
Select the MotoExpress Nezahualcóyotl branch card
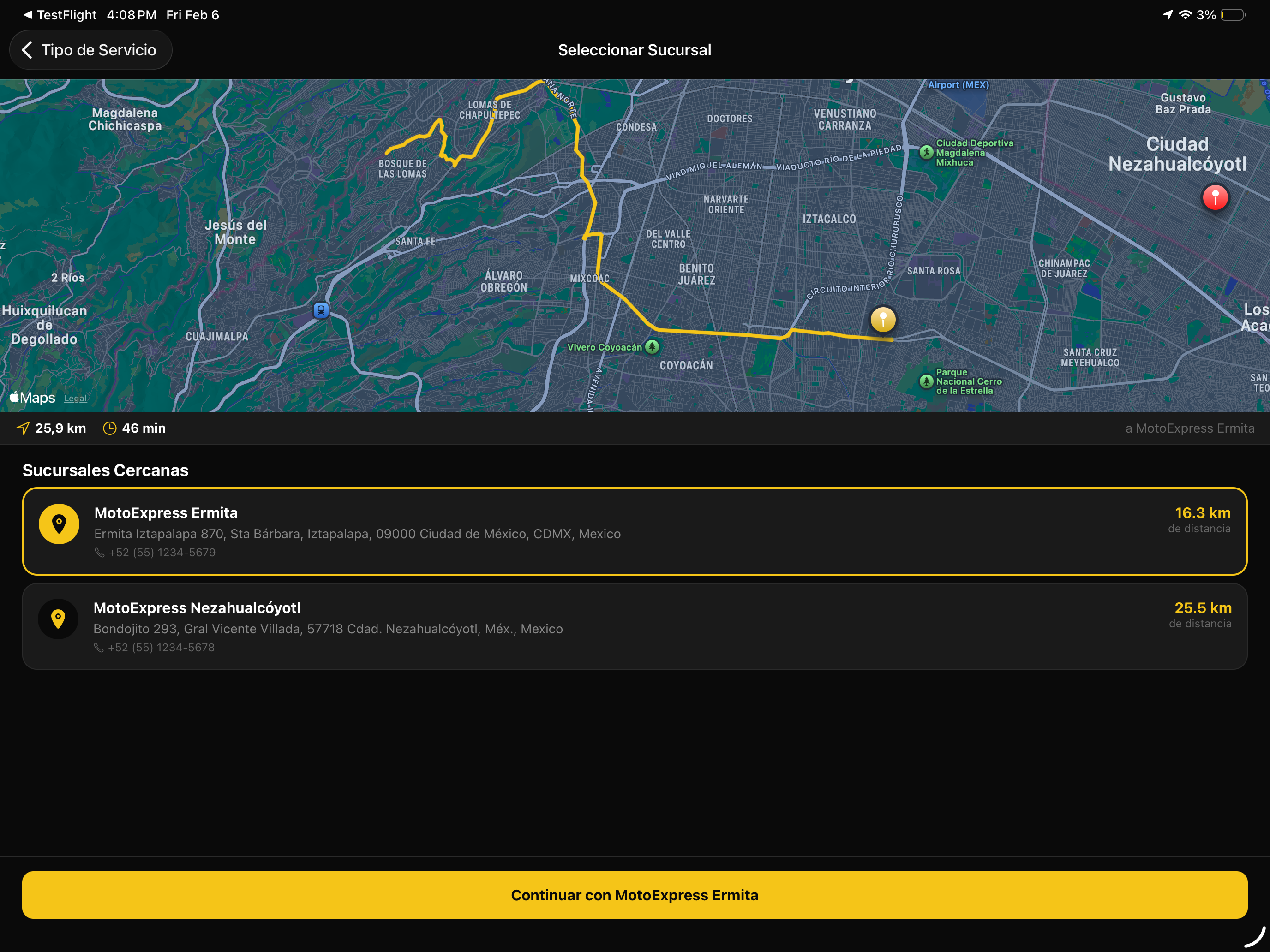[635, 626]
